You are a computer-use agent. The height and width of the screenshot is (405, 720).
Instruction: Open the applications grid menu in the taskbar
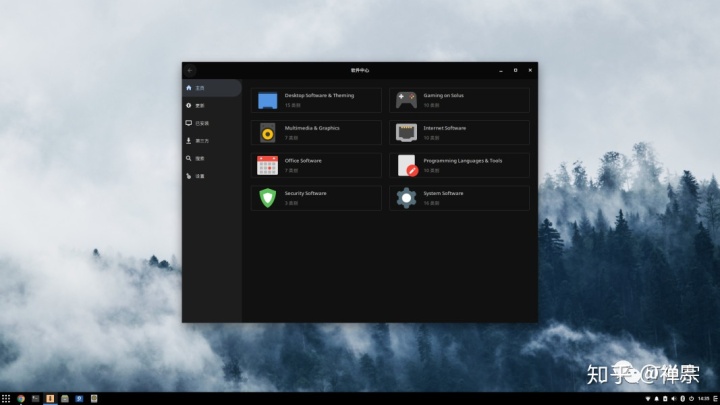pyautogui.click(x=6, y=399)
